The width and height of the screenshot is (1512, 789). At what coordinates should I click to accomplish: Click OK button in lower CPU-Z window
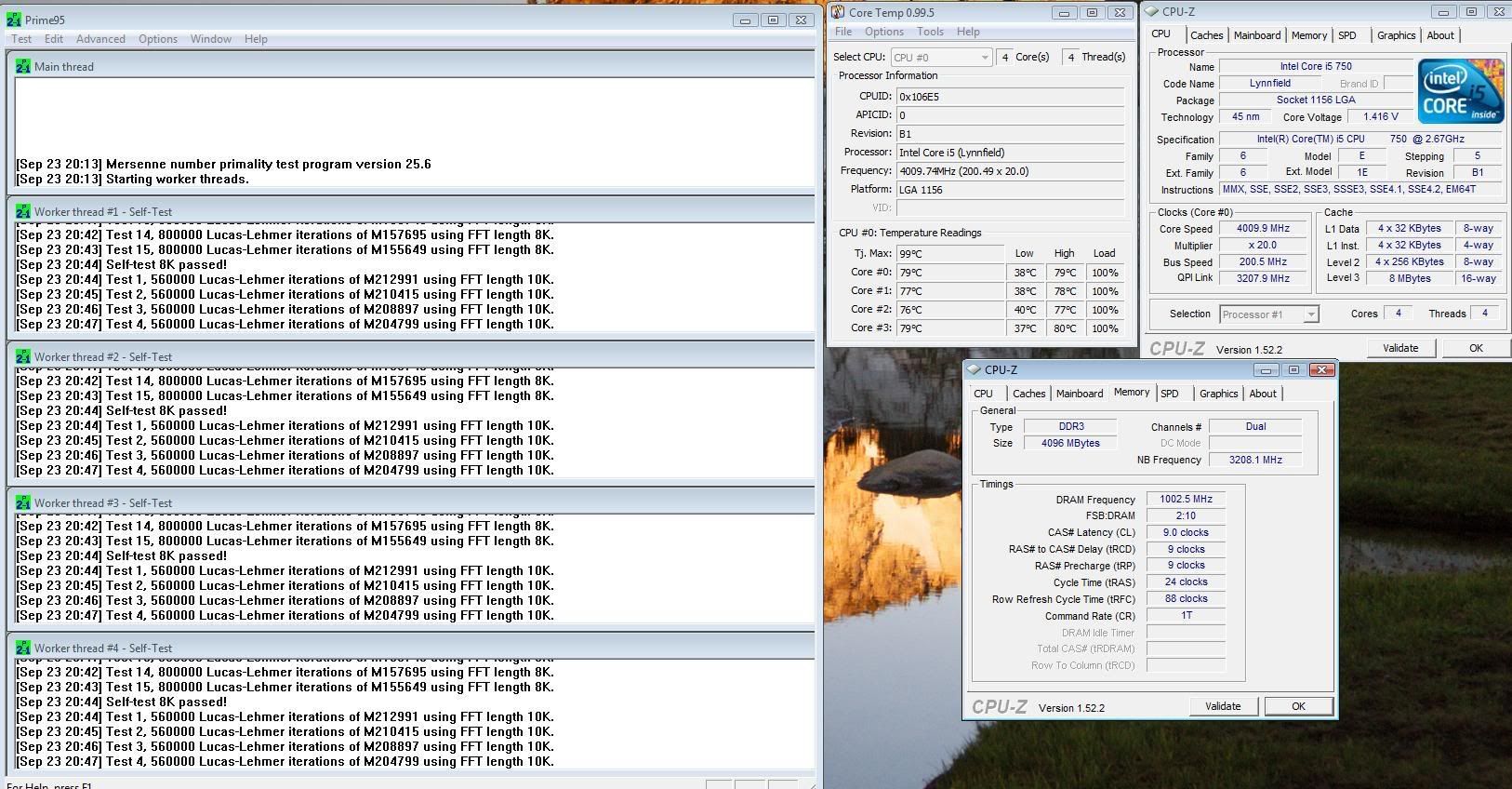(1298, 706)
